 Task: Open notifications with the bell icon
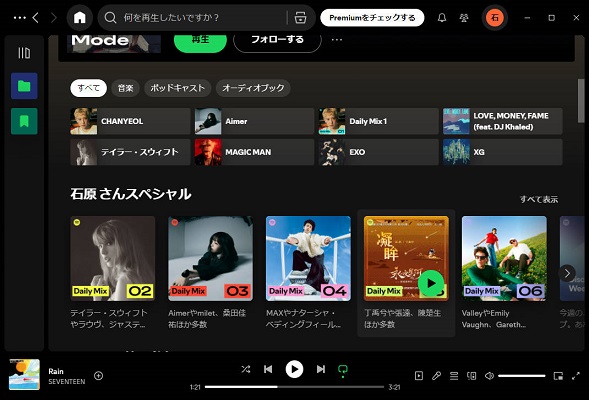pyautogui.click(x=442, y=18)
